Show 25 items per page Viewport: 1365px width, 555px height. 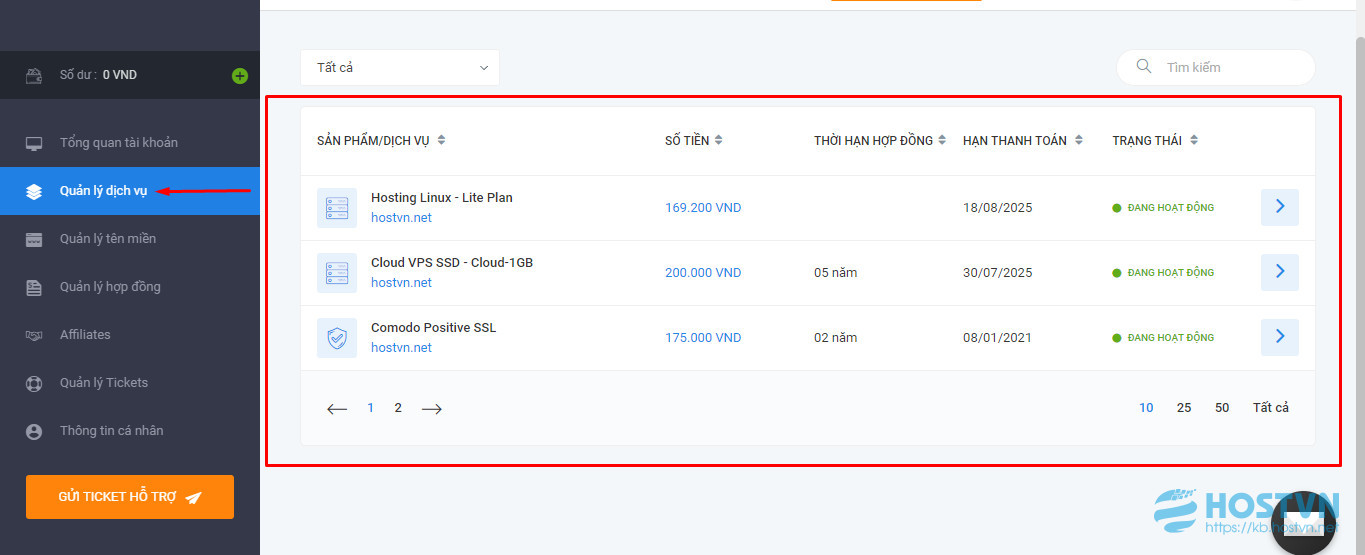pyautogui.click(x=1184, y=408)
